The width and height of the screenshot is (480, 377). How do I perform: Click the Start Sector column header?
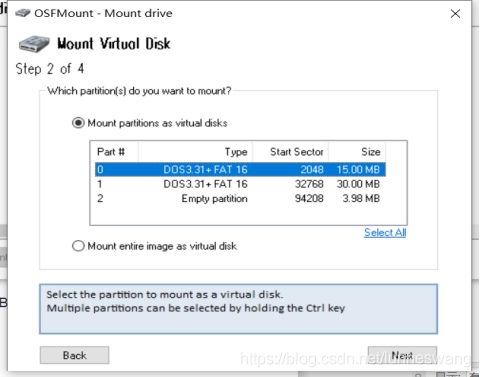(290, 152)
